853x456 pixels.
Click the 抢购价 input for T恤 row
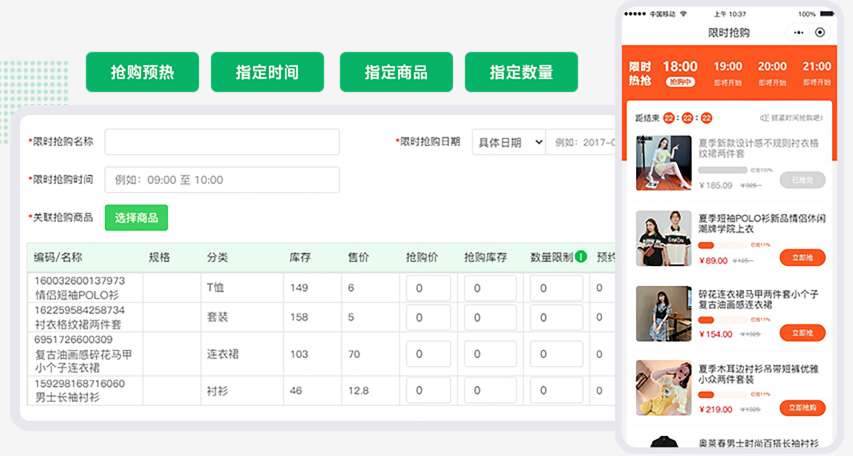(x=428, y=288)
